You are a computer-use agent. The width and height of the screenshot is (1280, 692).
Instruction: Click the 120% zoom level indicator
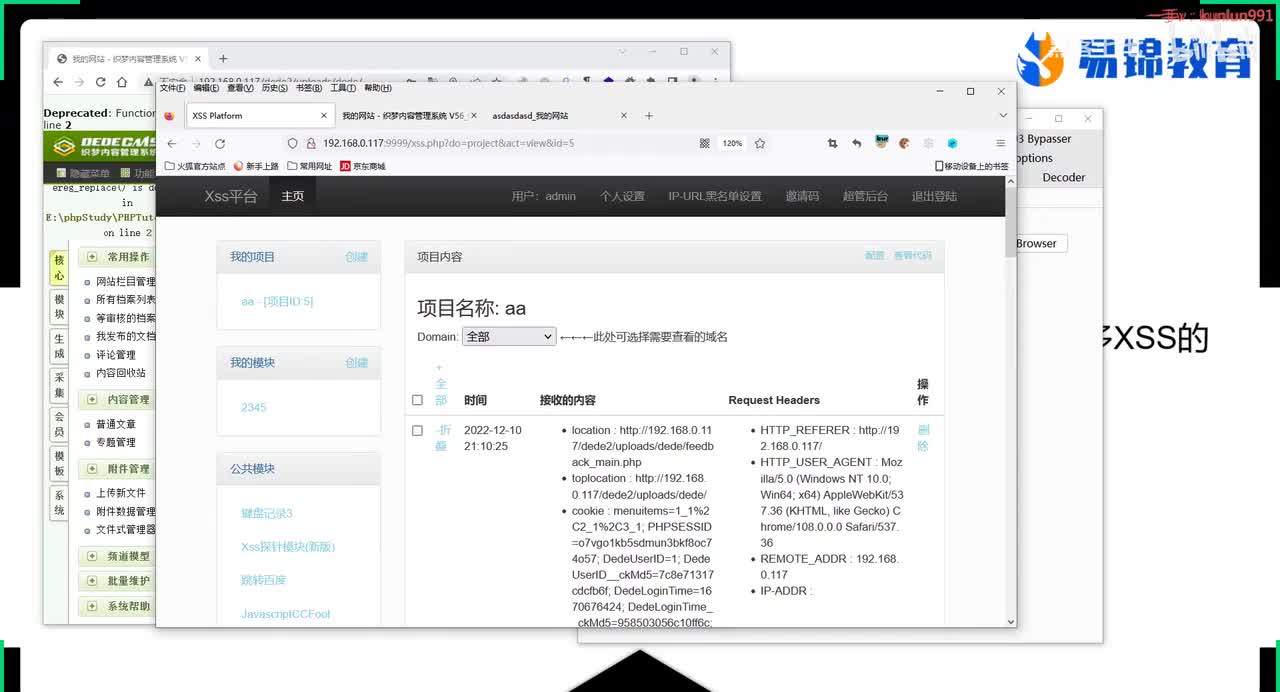click(732, 143)
